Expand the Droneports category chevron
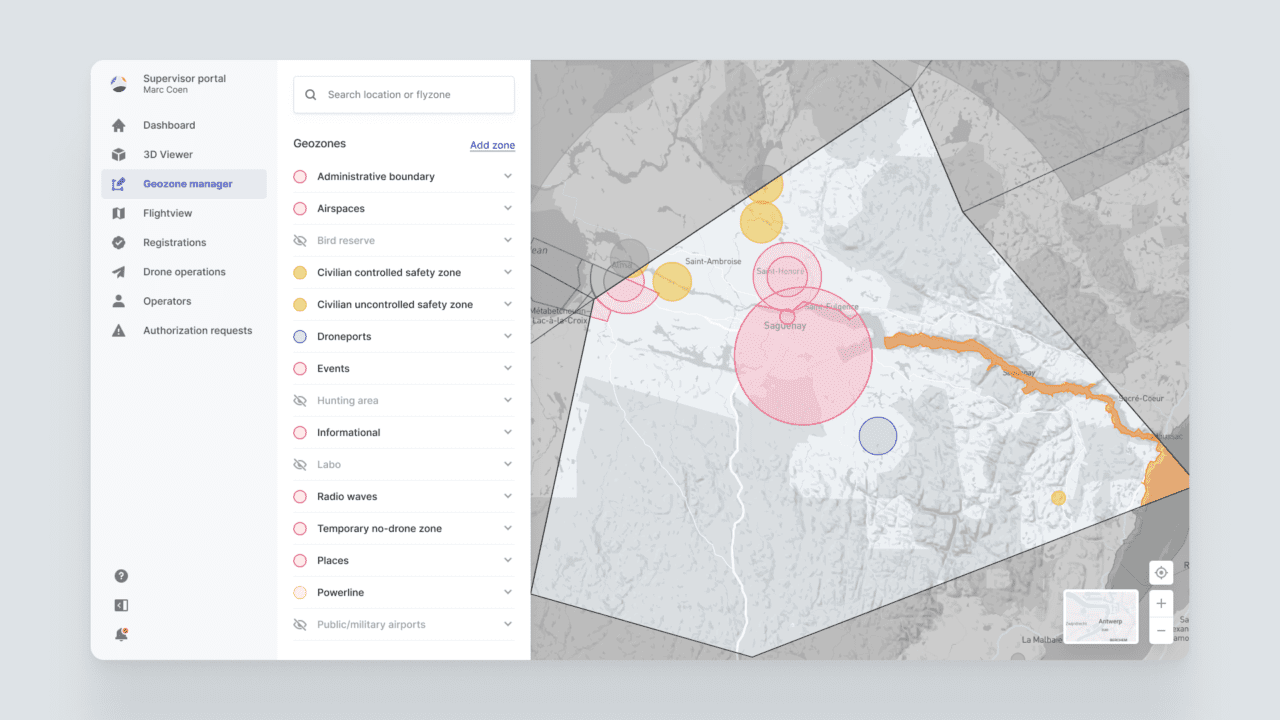 508,337
